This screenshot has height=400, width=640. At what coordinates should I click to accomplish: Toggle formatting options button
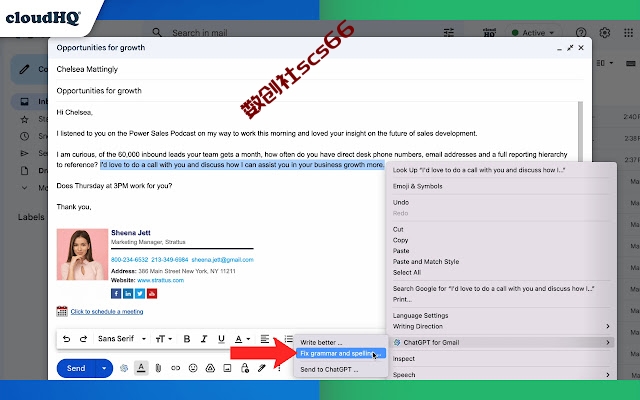point(141,368)
